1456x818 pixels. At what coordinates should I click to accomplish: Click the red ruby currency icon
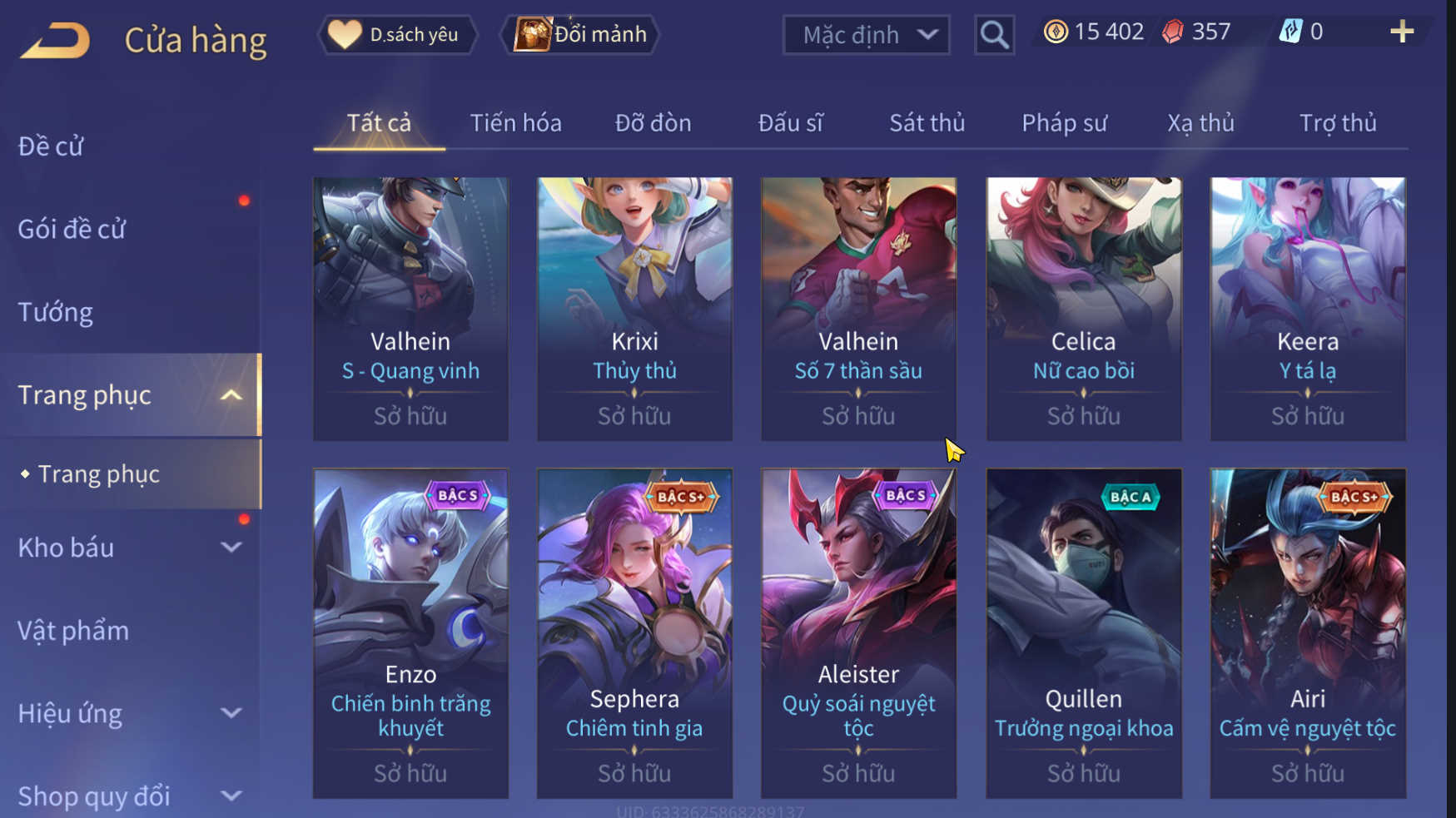click(1172, 32)
